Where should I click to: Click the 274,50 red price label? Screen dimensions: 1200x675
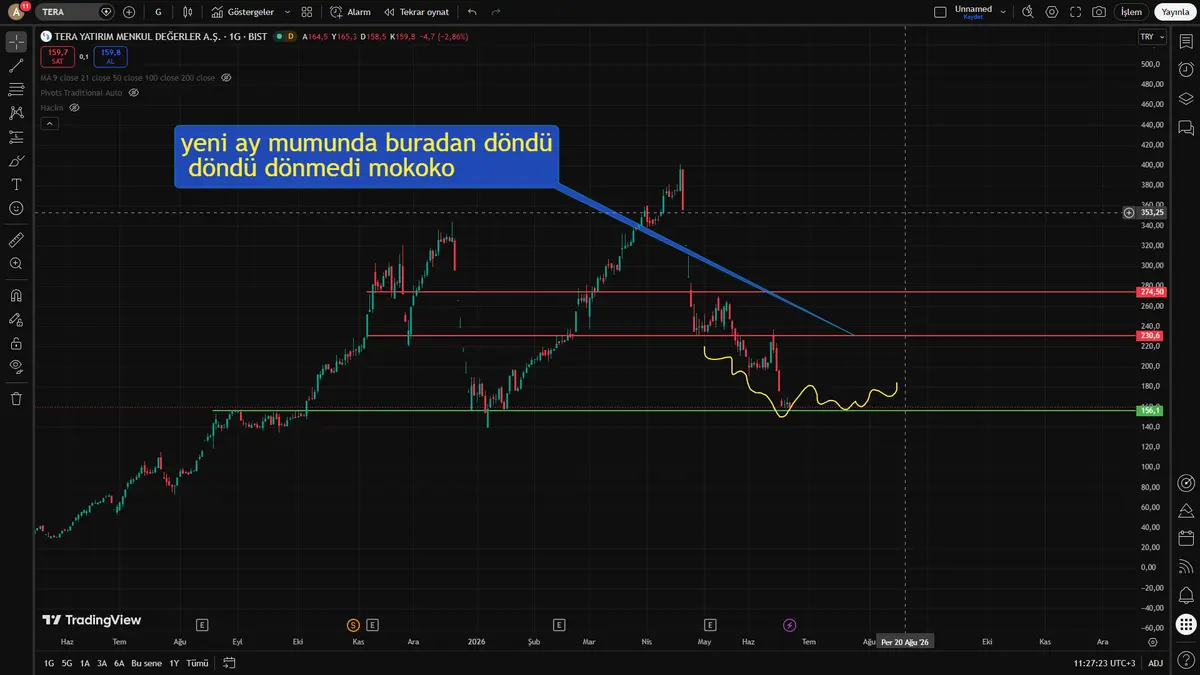click(x=1152, y=291)
